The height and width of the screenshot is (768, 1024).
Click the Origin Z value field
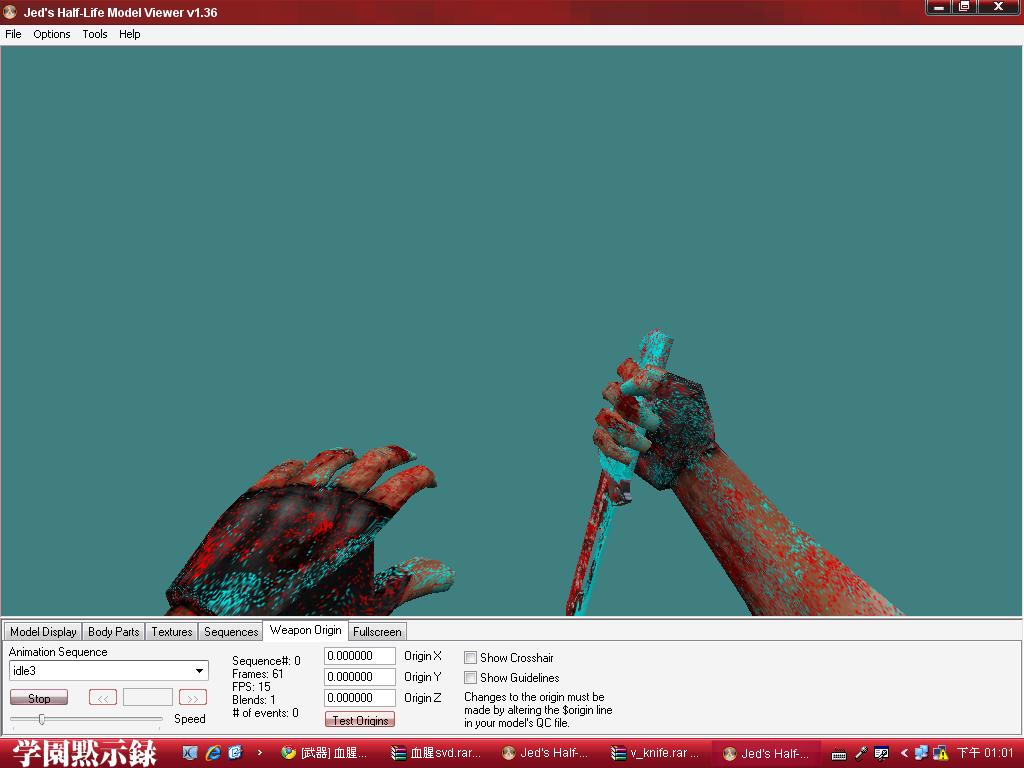(360, 697)
